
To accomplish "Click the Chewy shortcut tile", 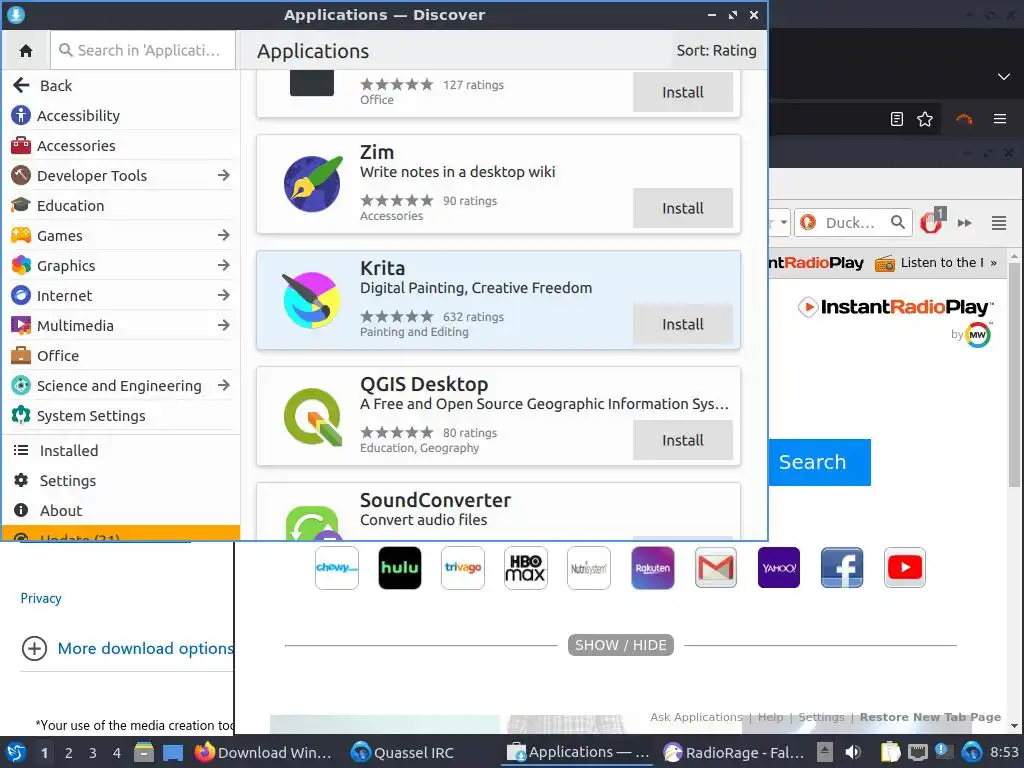I will tap(336, 568).
